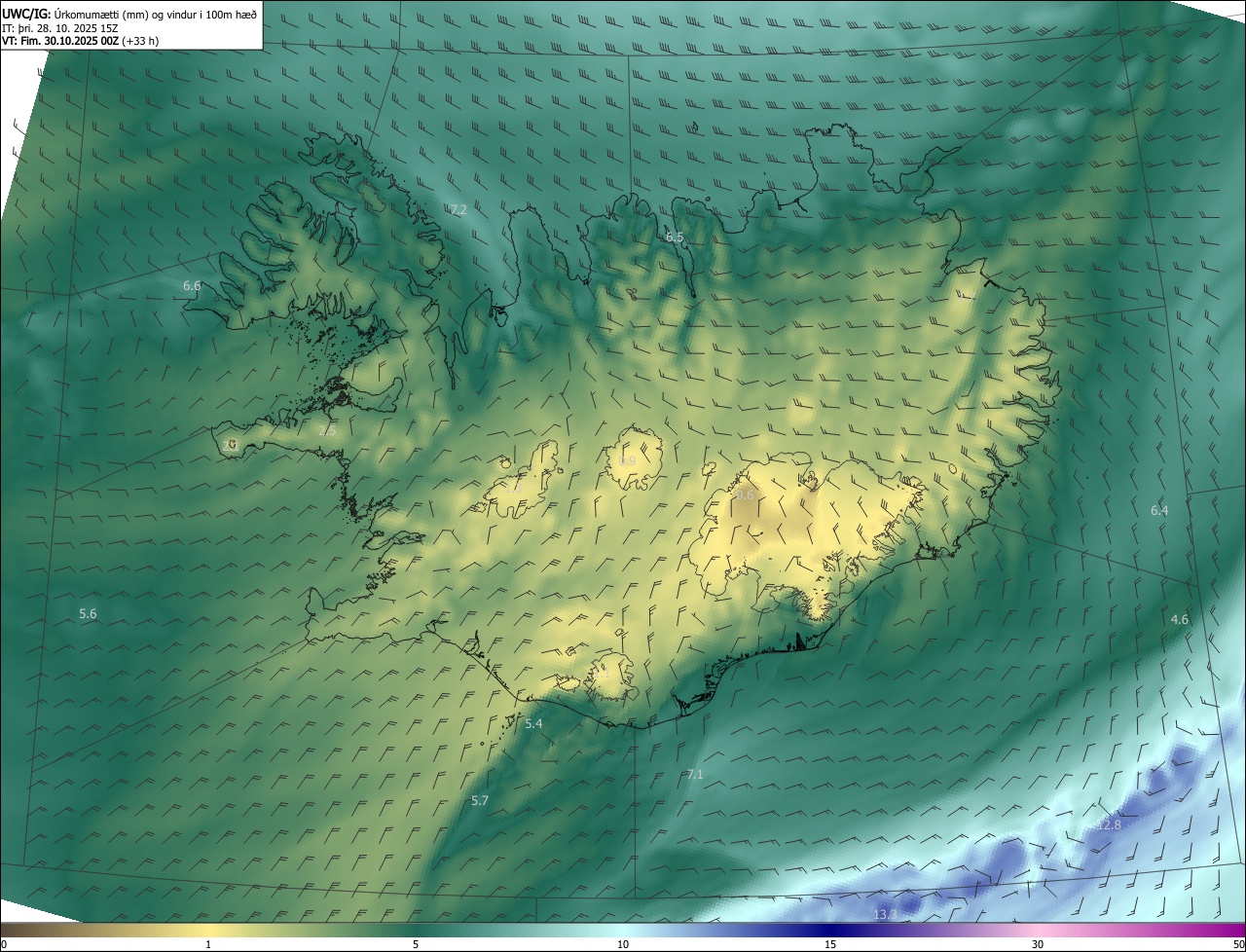
Task: Click the colorbar tick label 5
Action: (416, 944)
